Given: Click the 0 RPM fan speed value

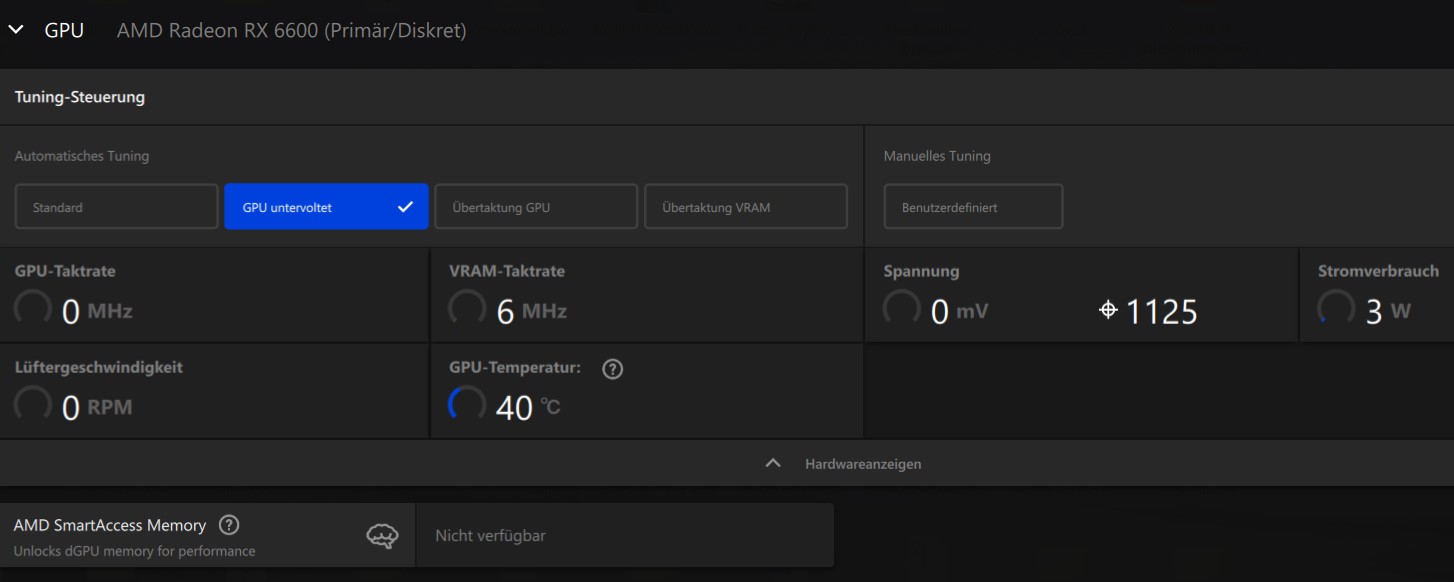Looking at the screenshot, I should [x=97, y=408].
